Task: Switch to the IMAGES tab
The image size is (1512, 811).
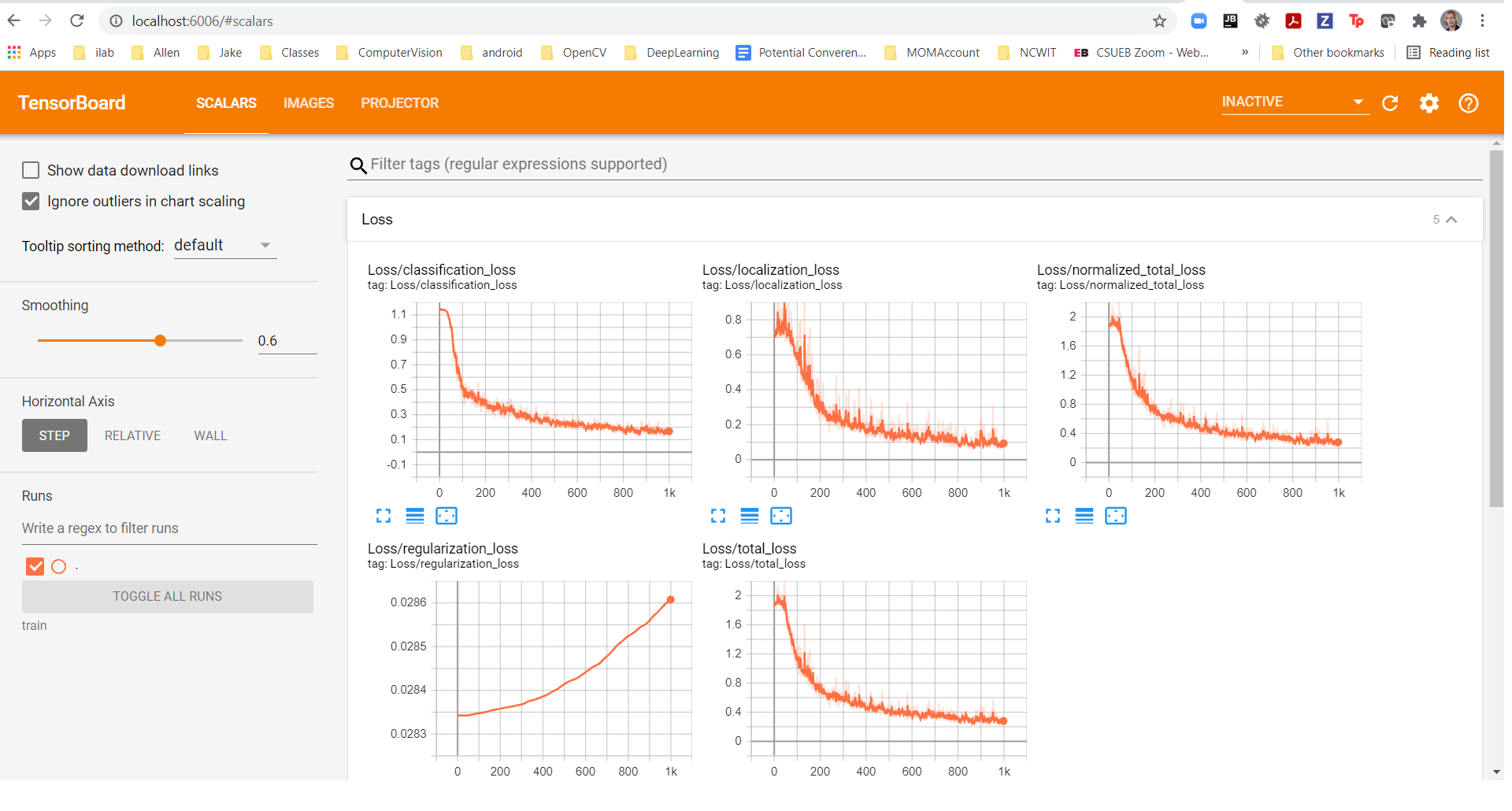Action: pyautogui.click(x=309, y=103)
